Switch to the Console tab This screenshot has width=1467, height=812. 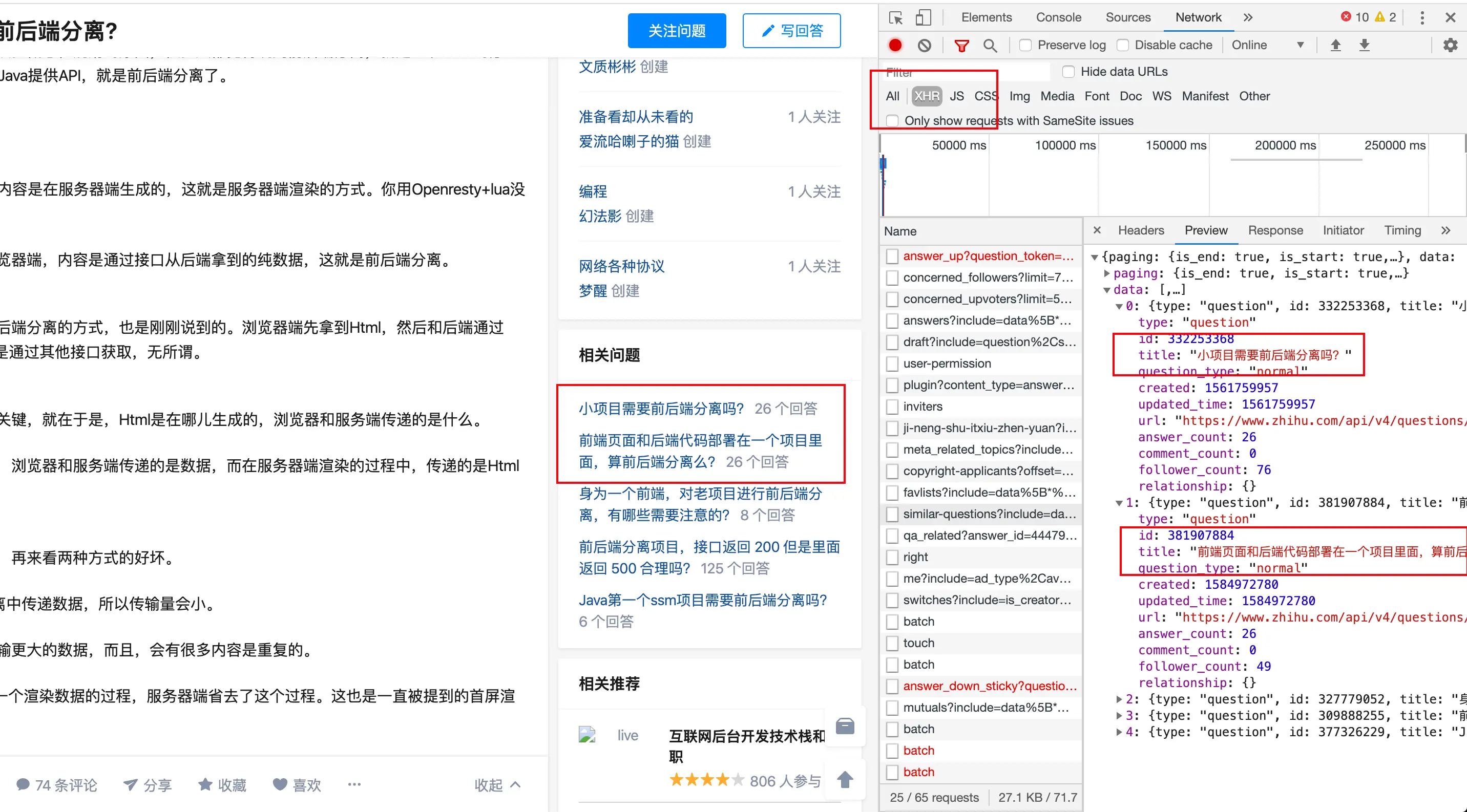(1058, 17)
